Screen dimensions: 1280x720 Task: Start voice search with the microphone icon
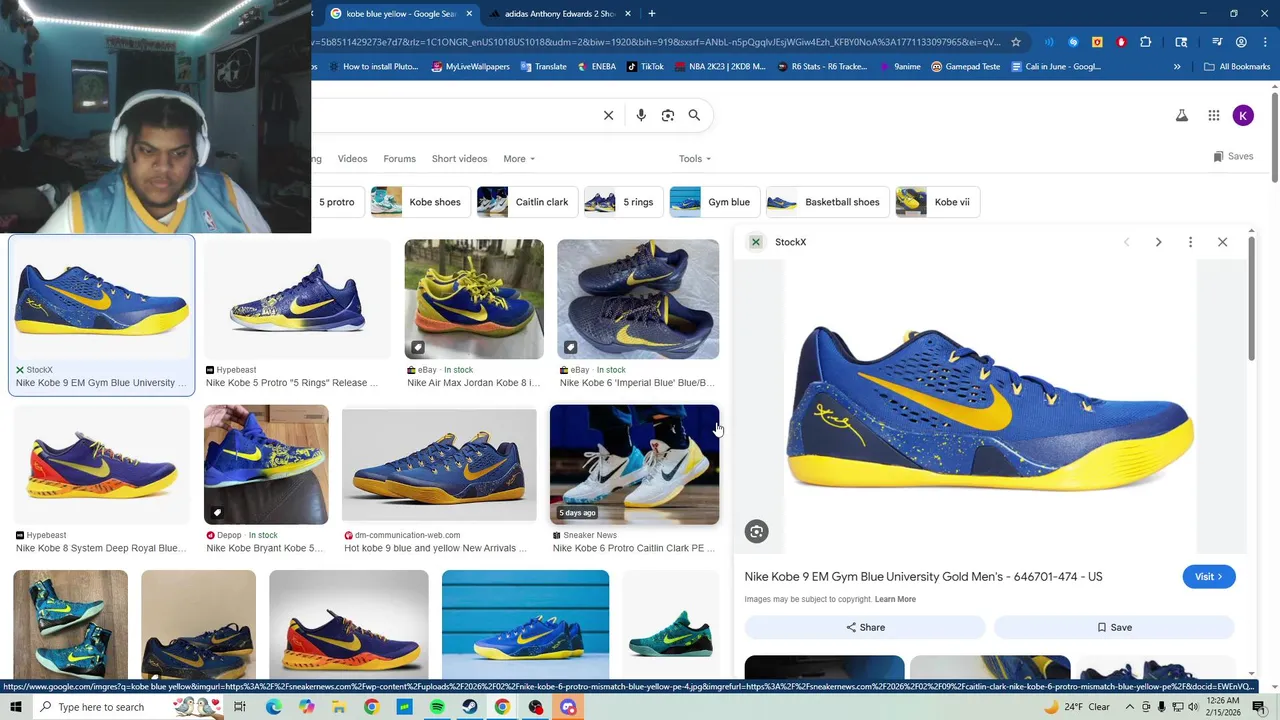(x=641, y=115)
